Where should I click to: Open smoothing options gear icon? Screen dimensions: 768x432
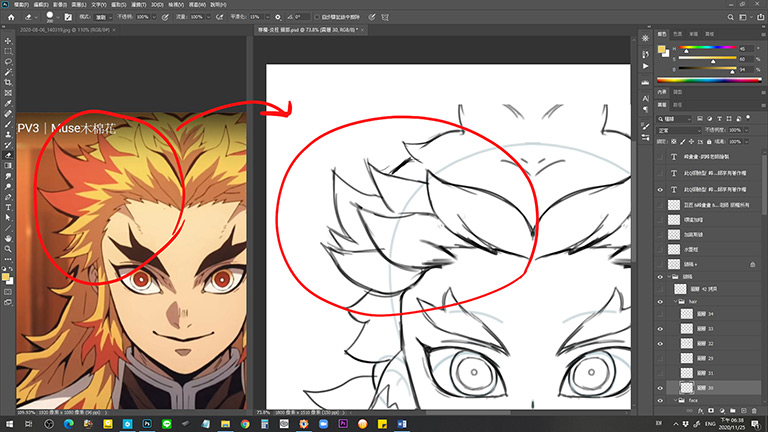click(278, 17)
